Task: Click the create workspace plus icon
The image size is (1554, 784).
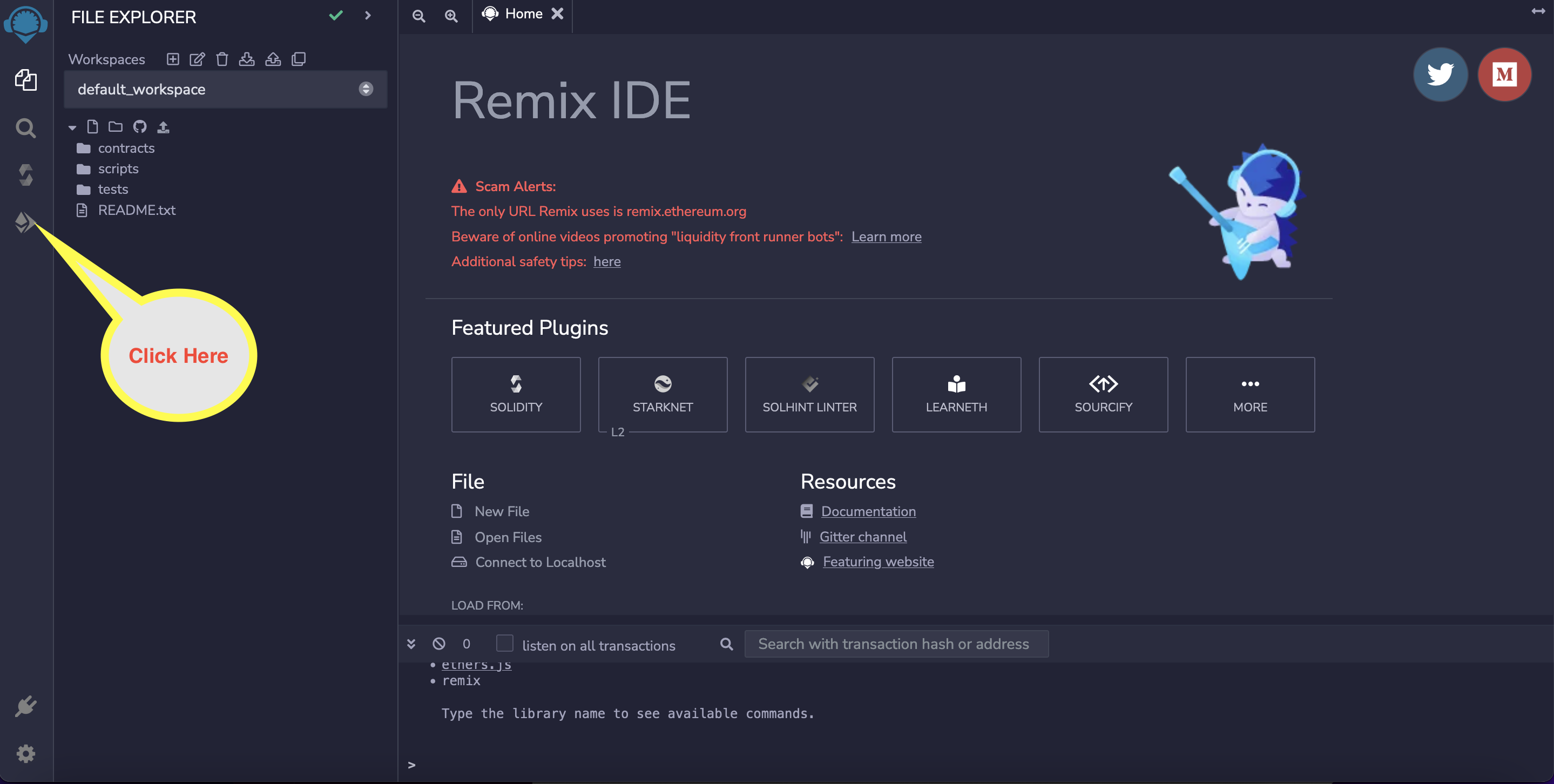Action: [x=173, y=59]
